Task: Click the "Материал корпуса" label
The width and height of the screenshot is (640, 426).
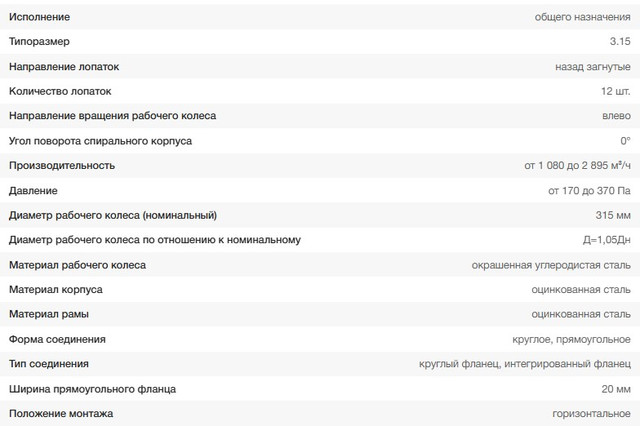Action: click(x=56, y=289)
